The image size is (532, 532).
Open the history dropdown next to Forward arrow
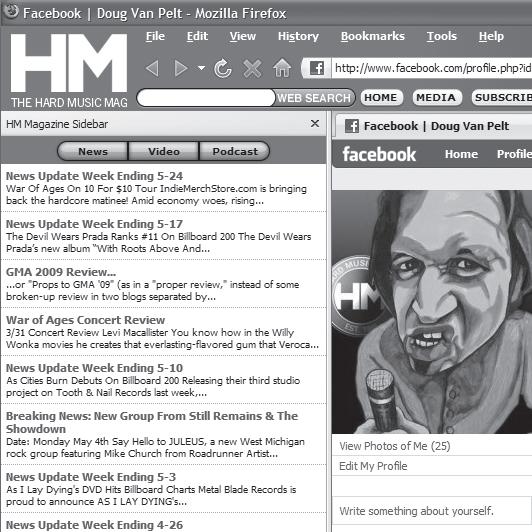point(201,68)
